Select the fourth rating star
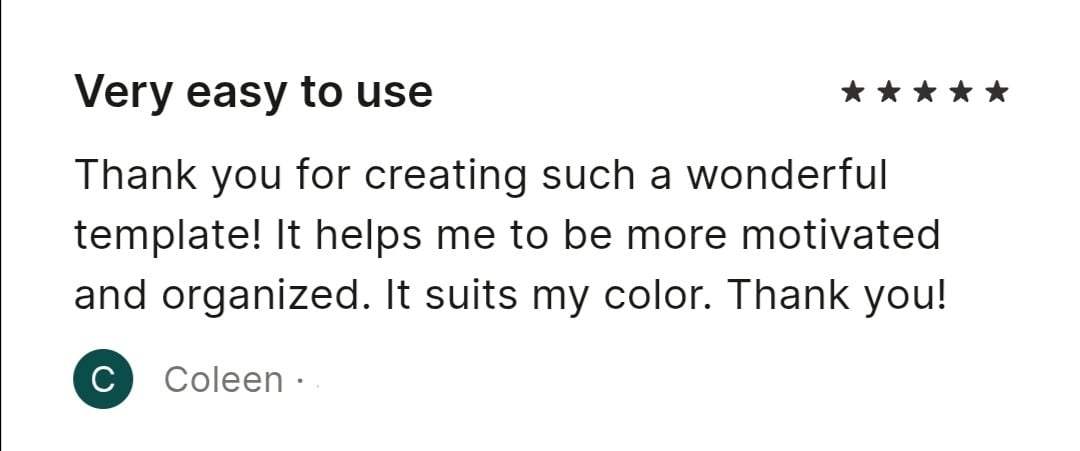1080x451 pixels. click(960, 92)
